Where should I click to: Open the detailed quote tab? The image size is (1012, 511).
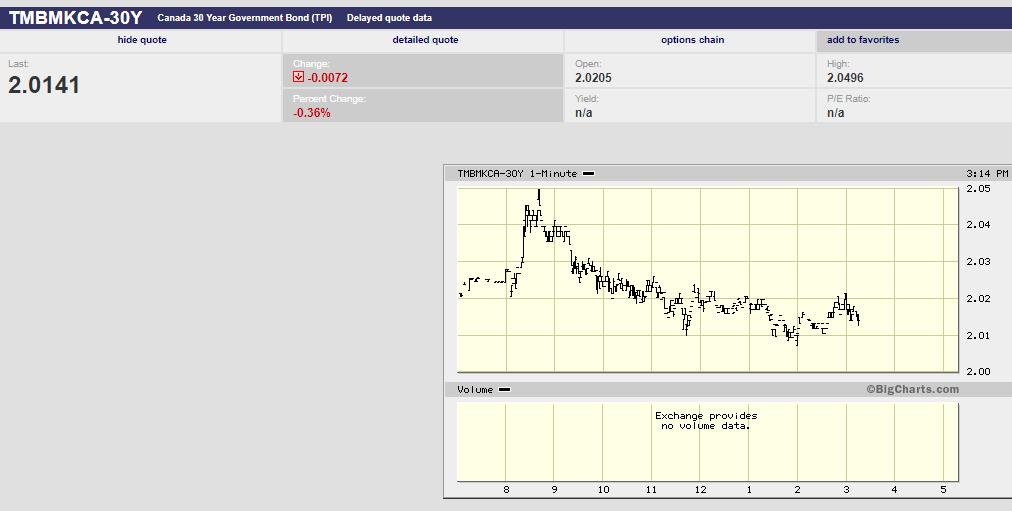pos(425,40)
